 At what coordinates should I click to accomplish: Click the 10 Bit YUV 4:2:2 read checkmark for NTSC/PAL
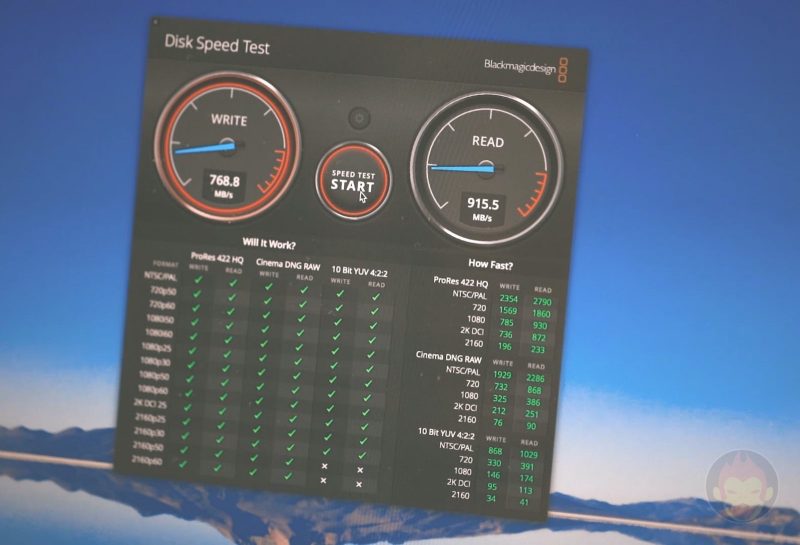377,296
